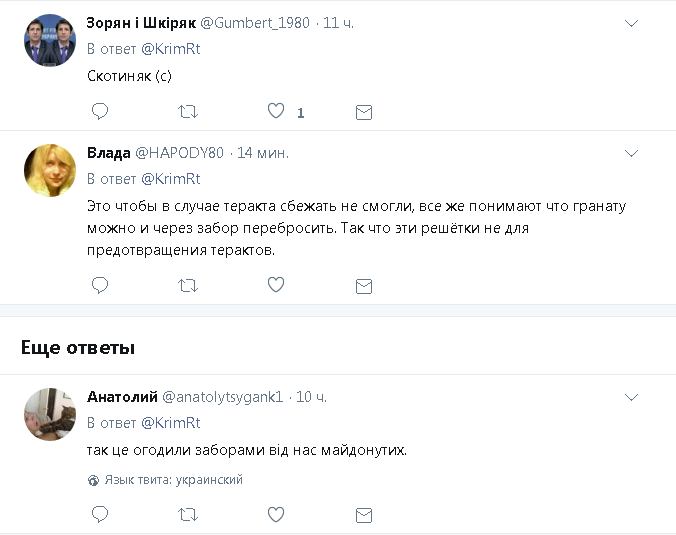
Task: Open @KrimRt mention in Влада's reply
Action: (170, 179)
